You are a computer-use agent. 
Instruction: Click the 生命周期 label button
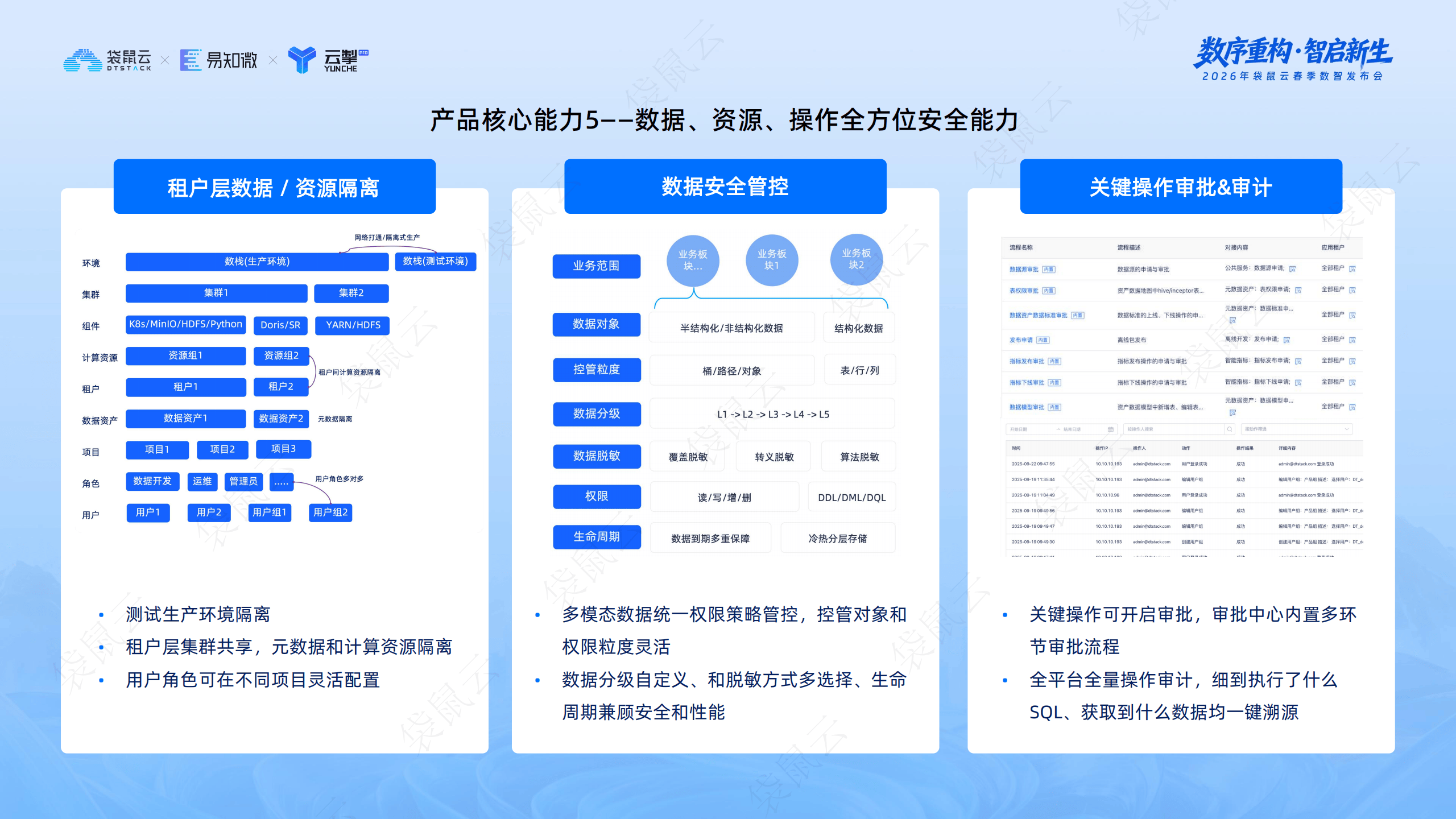coord(597,537)
